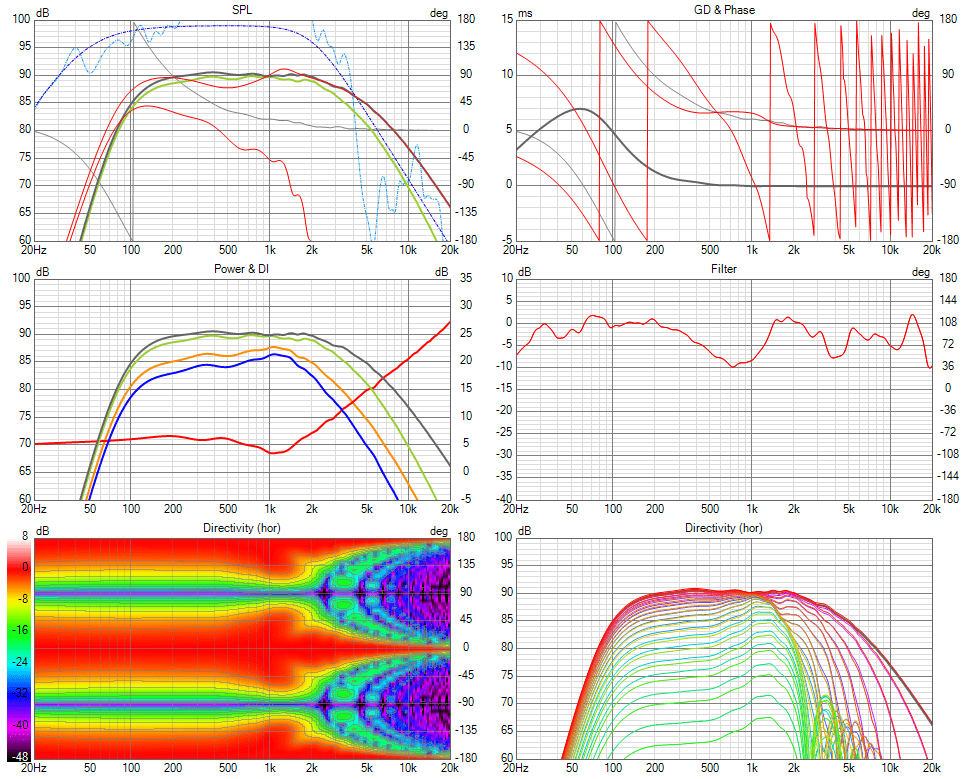Click the line chart's Directivity (hor) title
This screenshot has height=779, width=966.
(724, 528)
